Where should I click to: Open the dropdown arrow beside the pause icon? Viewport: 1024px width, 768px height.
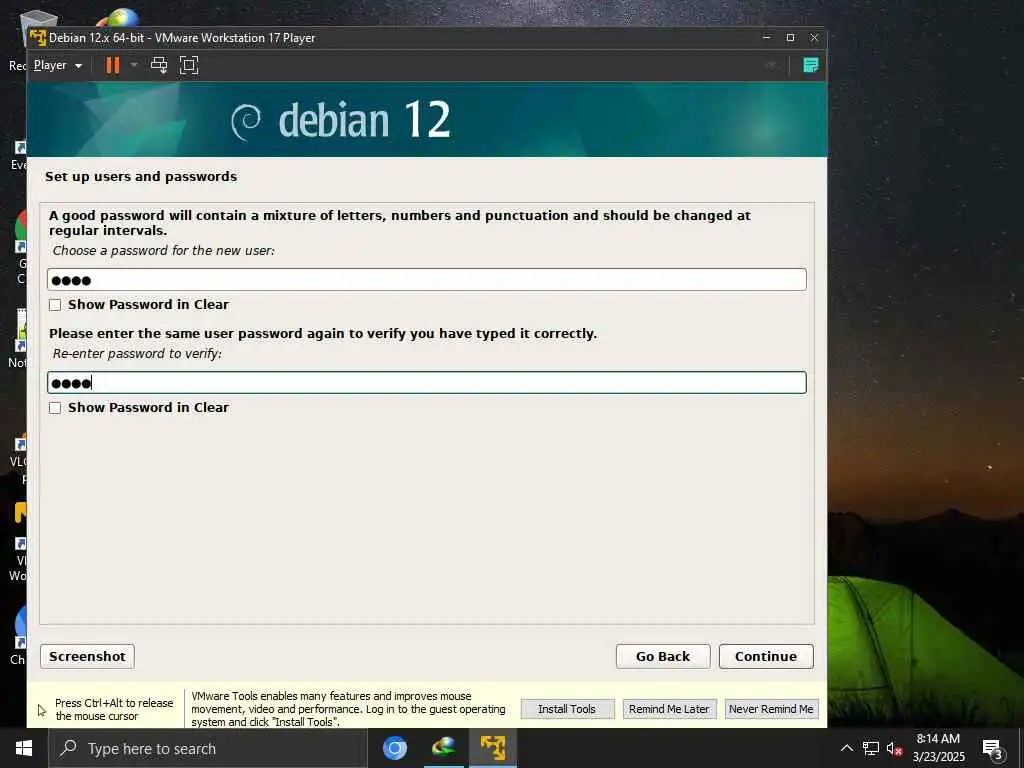coord(134,65)
